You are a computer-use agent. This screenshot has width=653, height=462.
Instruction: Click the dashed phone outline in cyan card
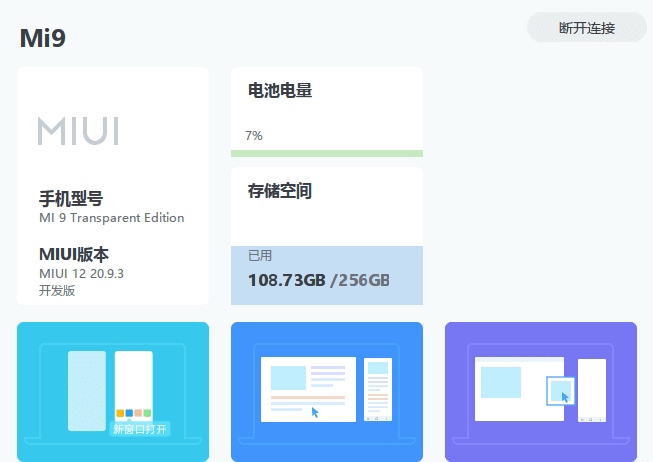[x=86, y=391]
